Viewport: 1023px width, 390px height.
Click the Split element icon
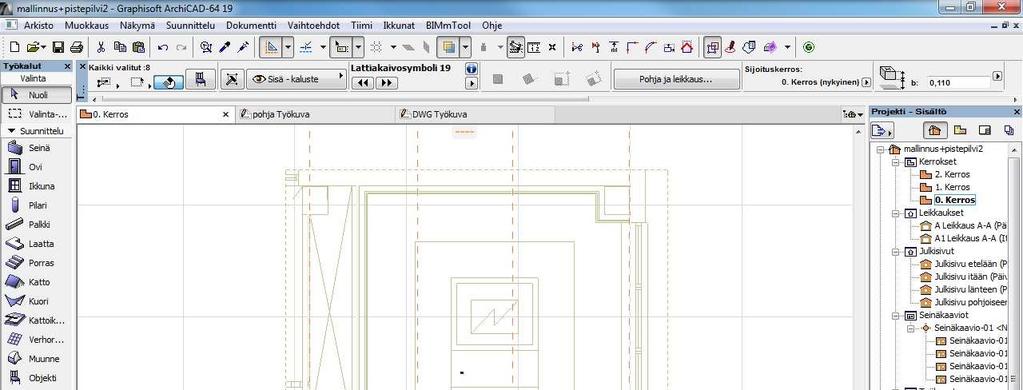click(x=596, y=47)
